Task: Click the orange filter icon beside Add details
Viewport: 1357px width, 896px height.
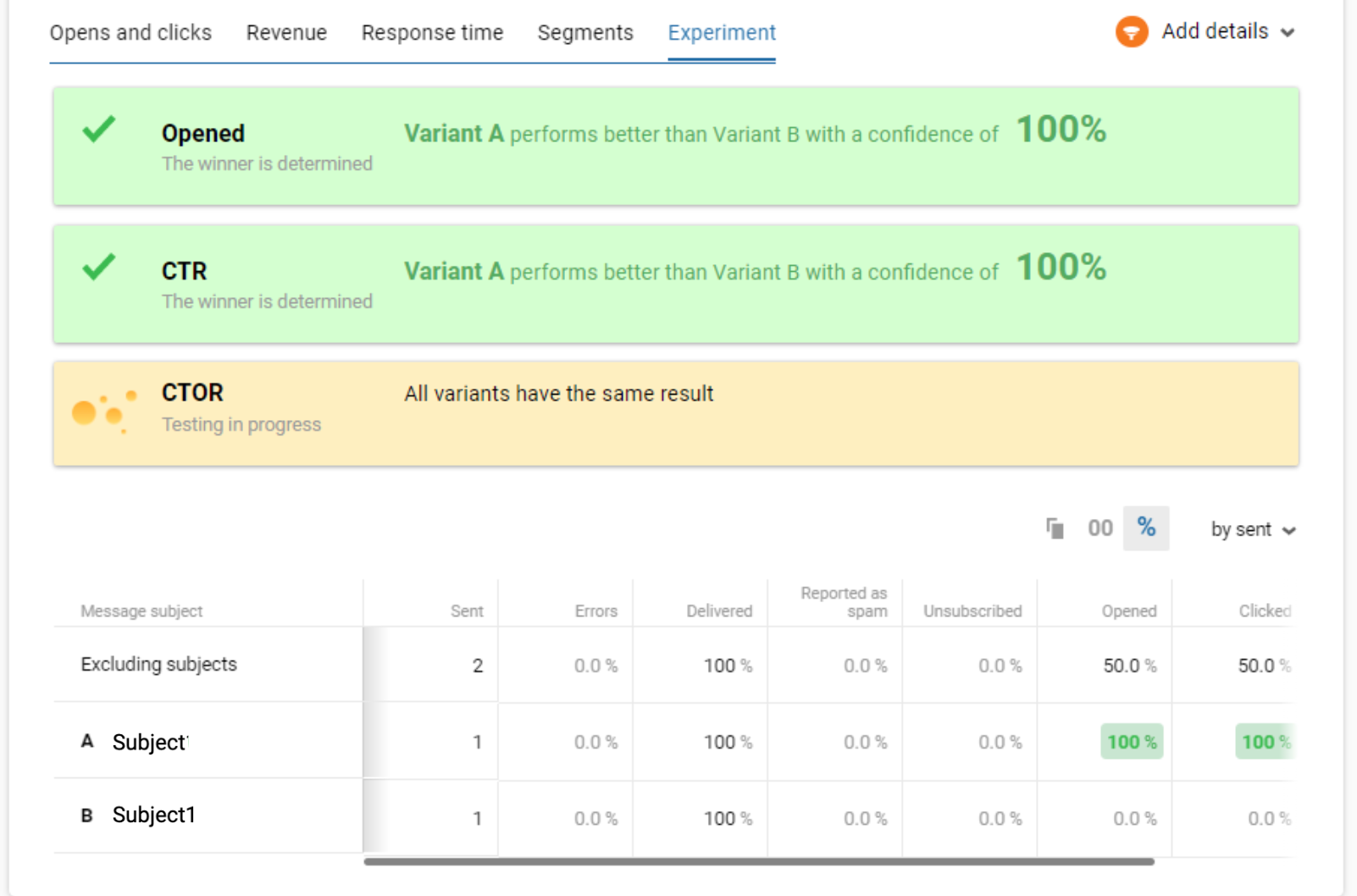Action: point(1132,32)
